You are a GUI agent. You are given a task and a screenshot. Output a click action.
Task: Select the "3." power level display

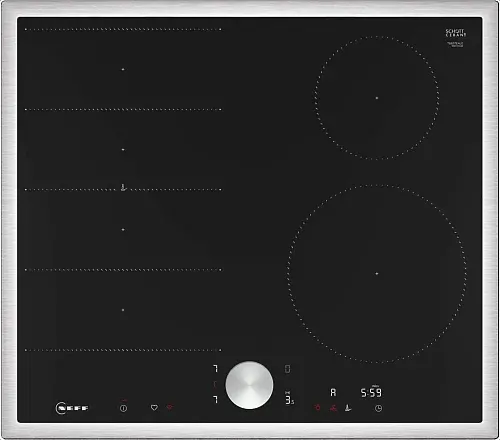pos(289,400)
